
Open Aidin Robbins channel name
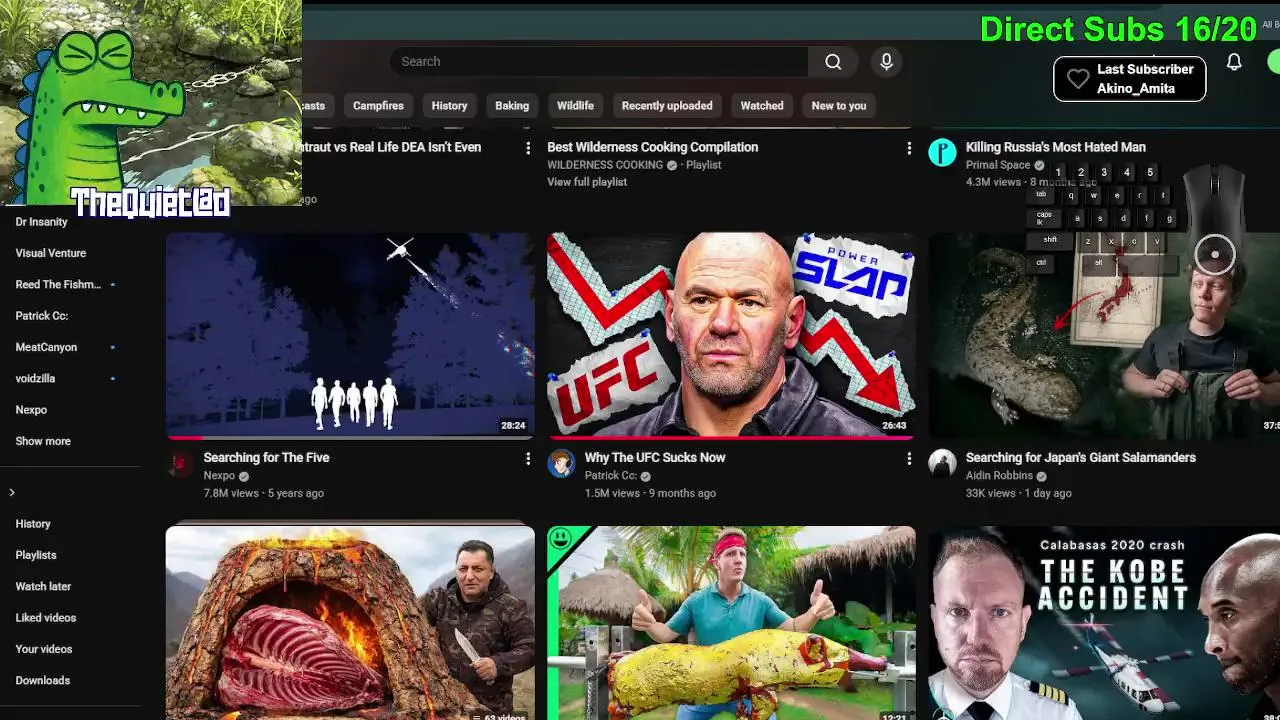(999, 476)
